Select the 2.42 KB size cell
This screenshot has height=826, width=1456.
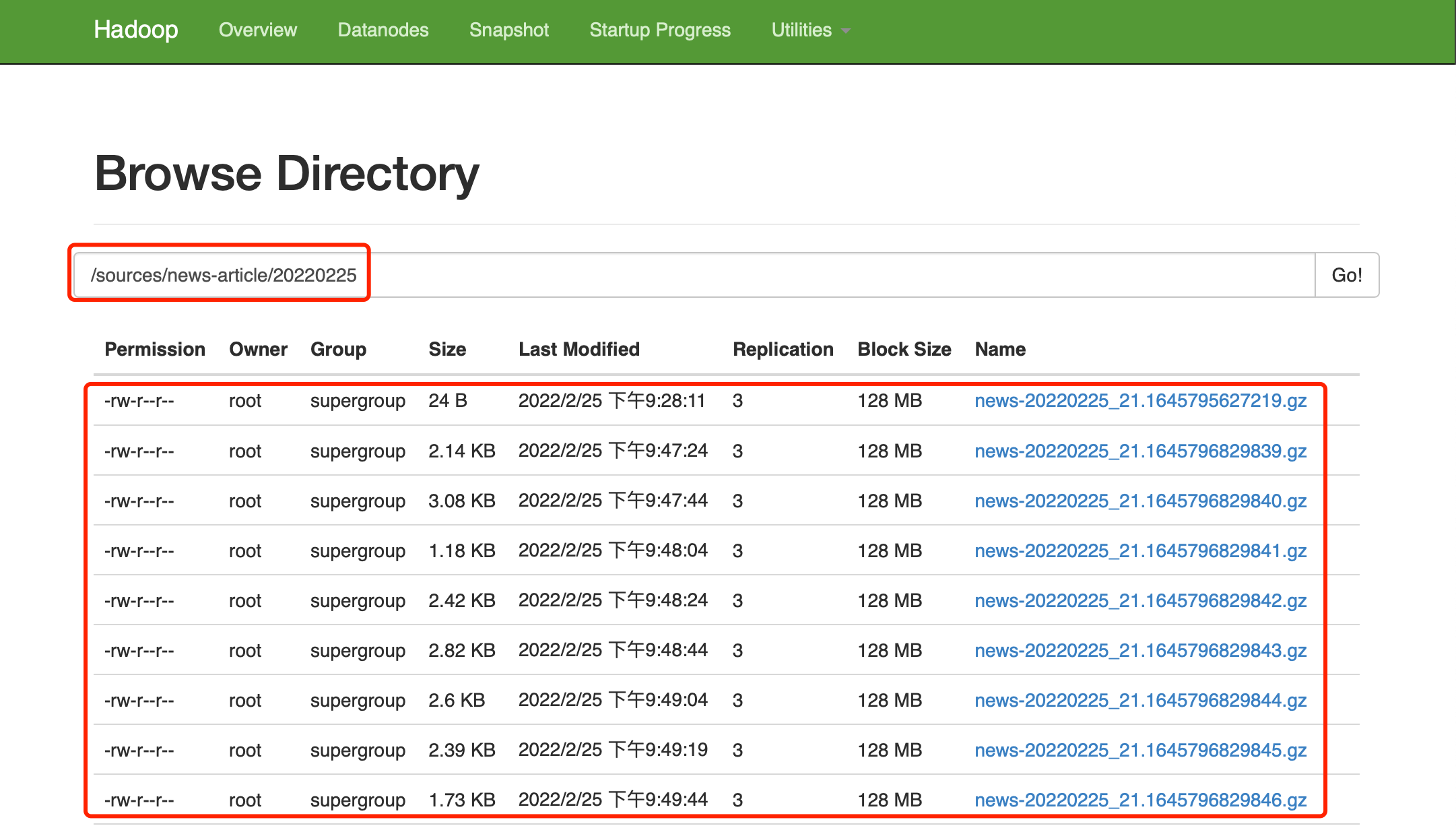462,600
